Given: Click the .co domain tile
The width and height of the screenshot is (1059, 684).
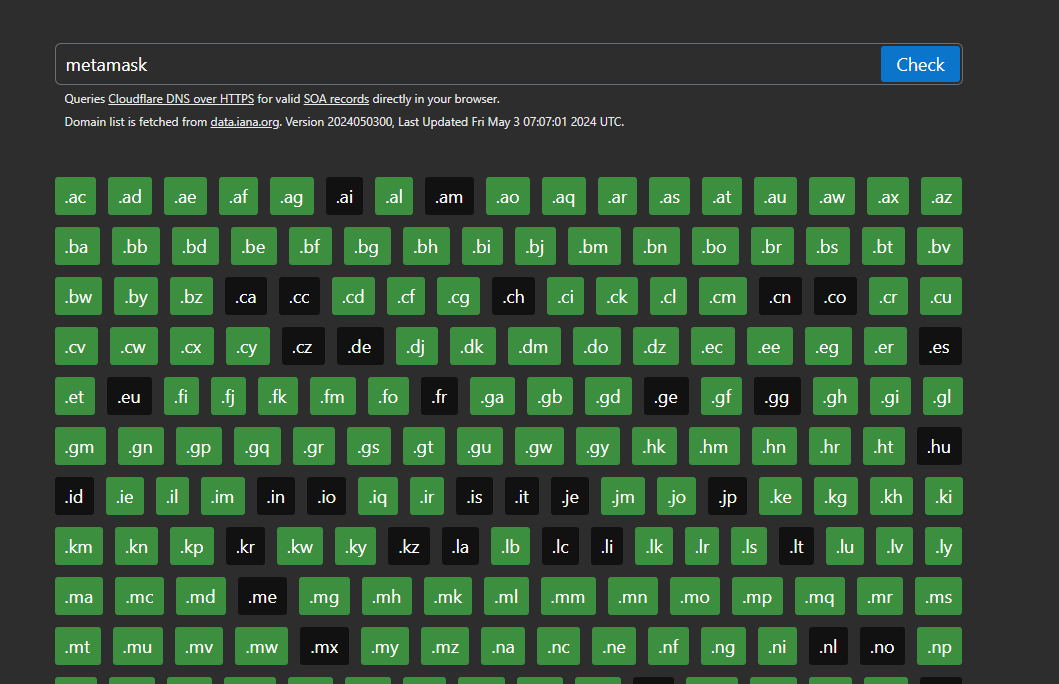Looking at the screenshot, I should [835, 297].
